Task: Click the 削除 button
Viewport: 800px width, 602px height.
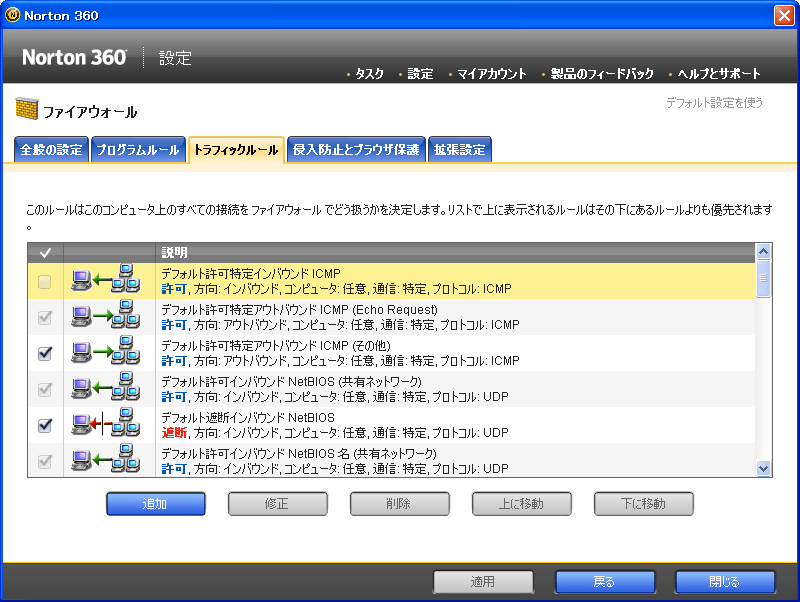Action: (399, 504)
